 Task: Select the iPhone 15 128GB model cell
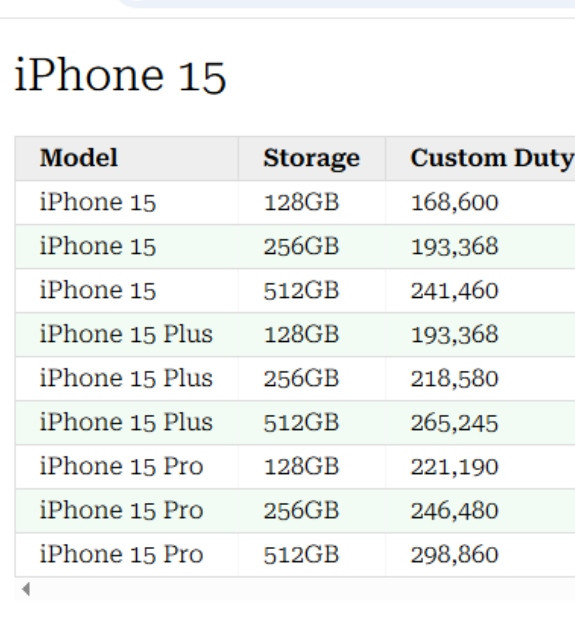click(127, 202)
